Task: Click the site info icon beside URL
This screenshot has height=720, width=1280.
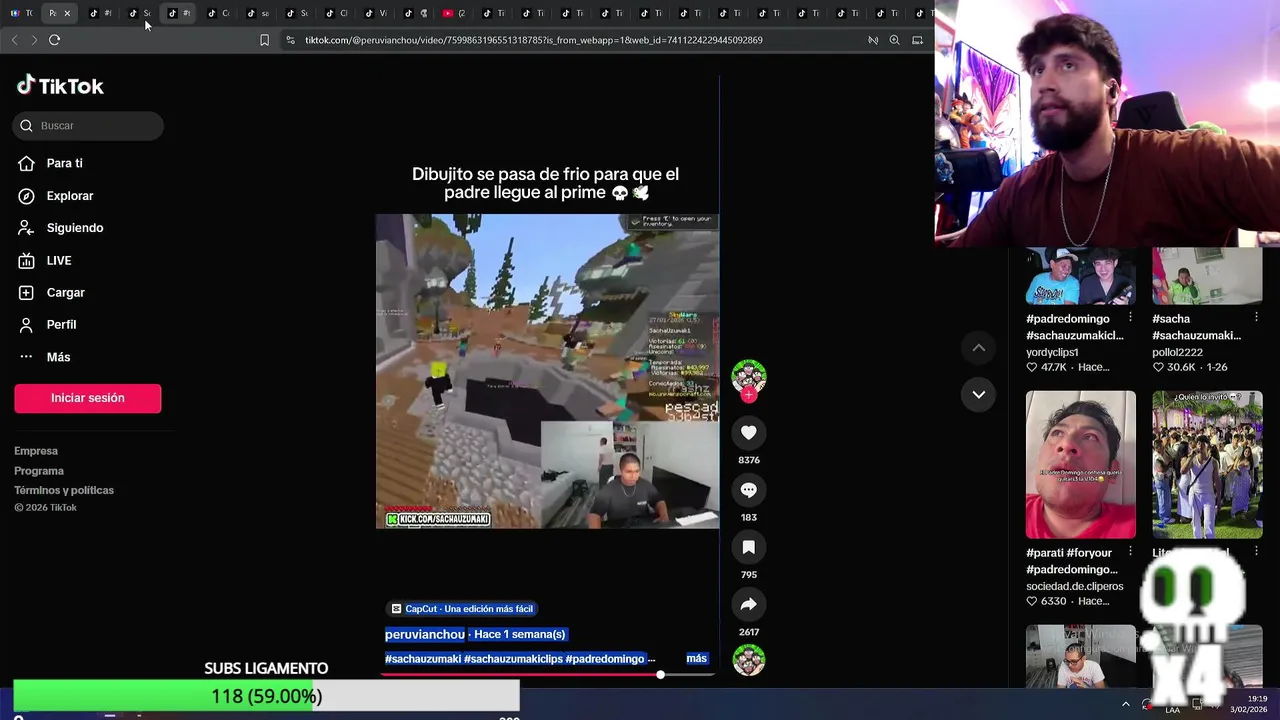Action: pyautogui.click(x=290, y=40)
